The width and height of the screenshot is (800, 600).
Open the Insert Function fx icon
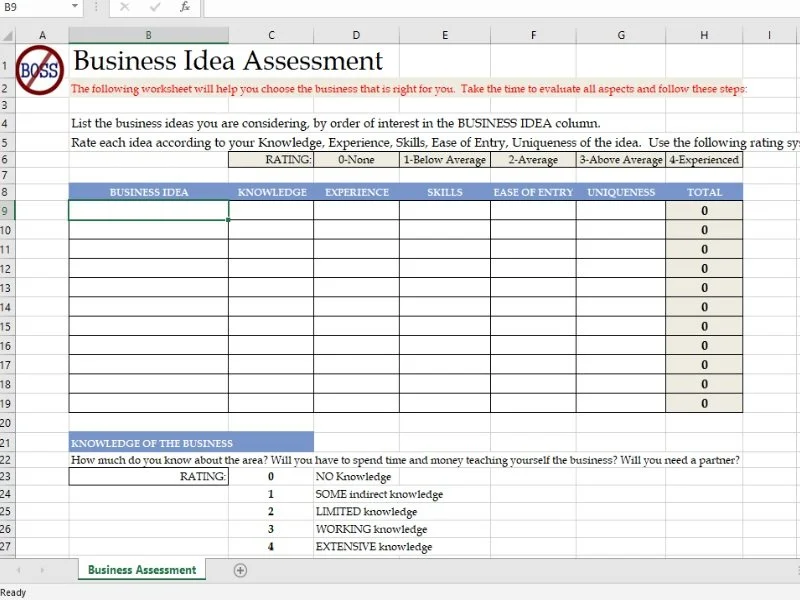pyautogui.click(x=185, y=7)
